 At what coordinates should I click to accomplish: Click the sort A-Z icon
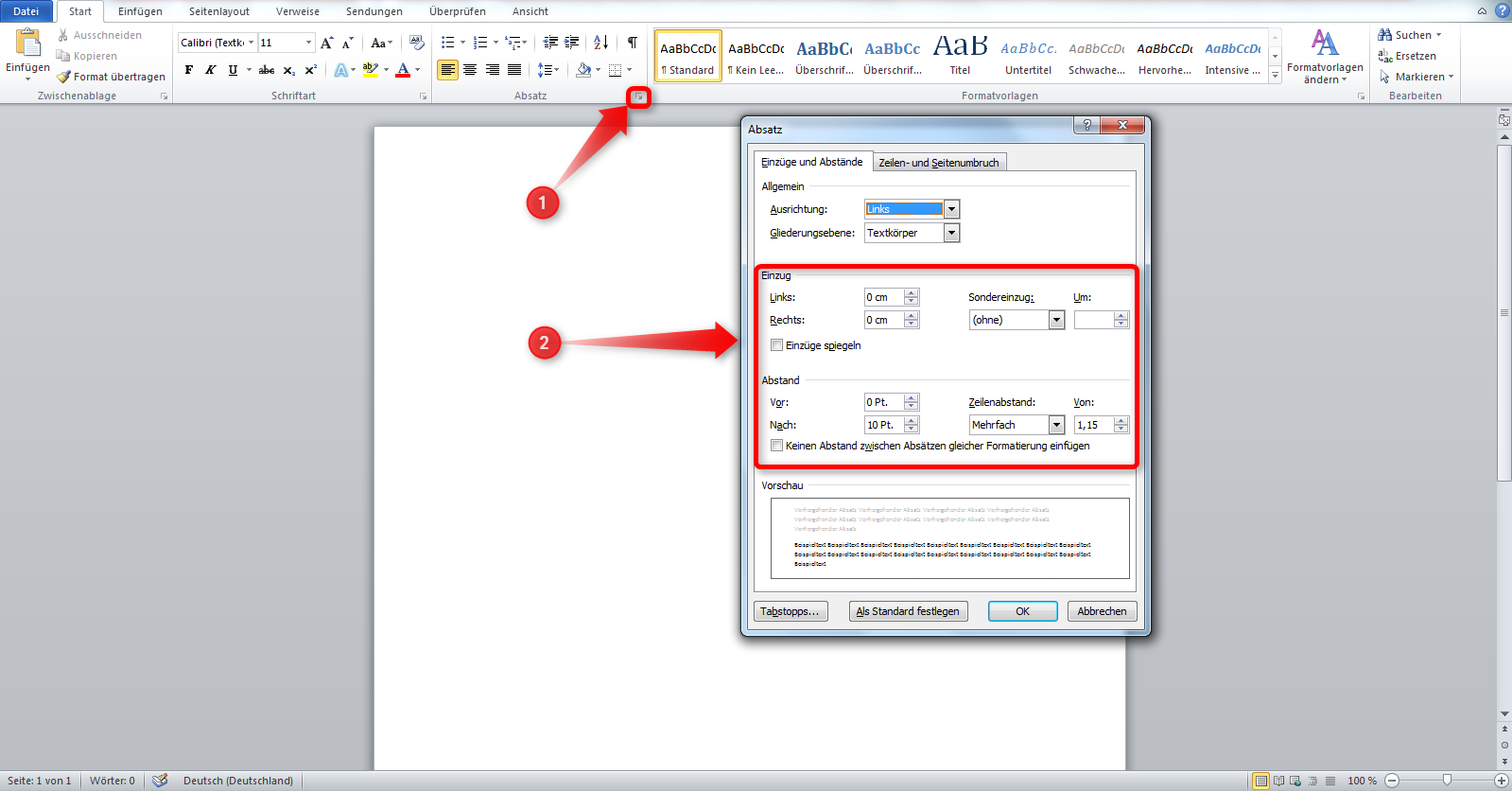(601, 43)
